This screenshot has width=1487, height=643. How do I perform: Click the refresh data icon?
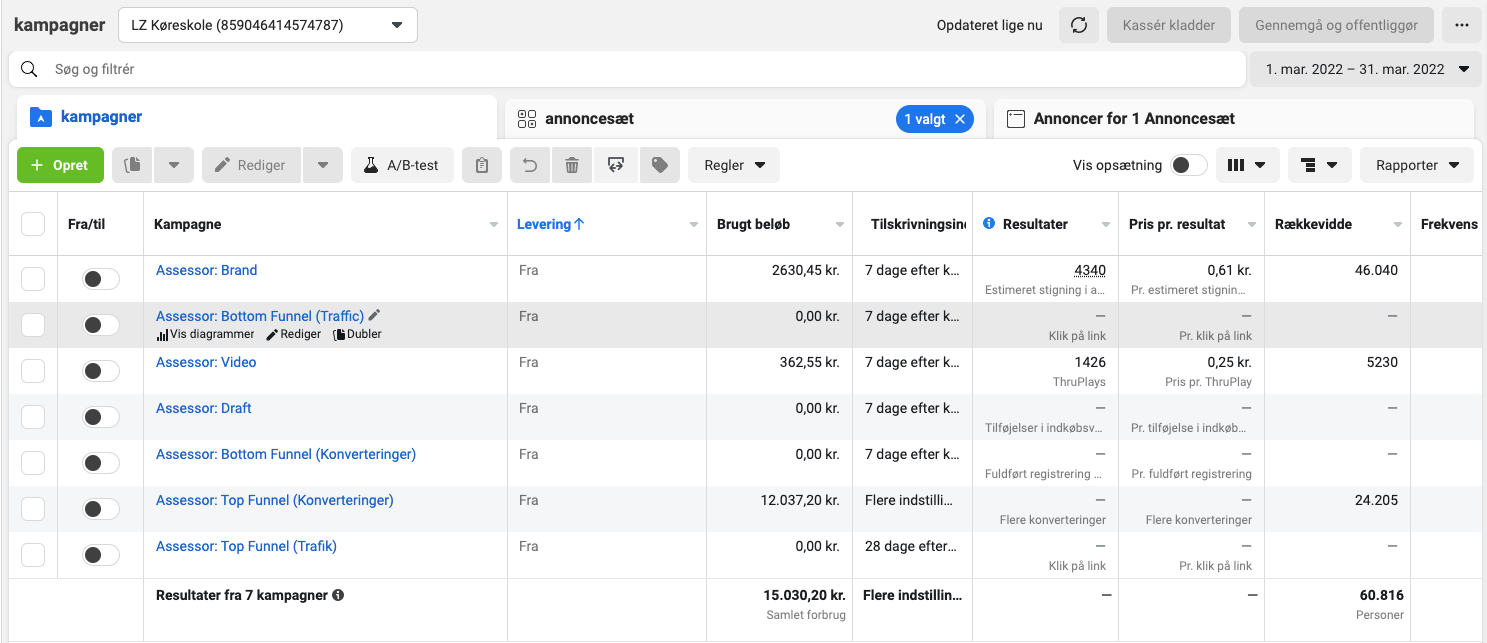coord(1079,25)
